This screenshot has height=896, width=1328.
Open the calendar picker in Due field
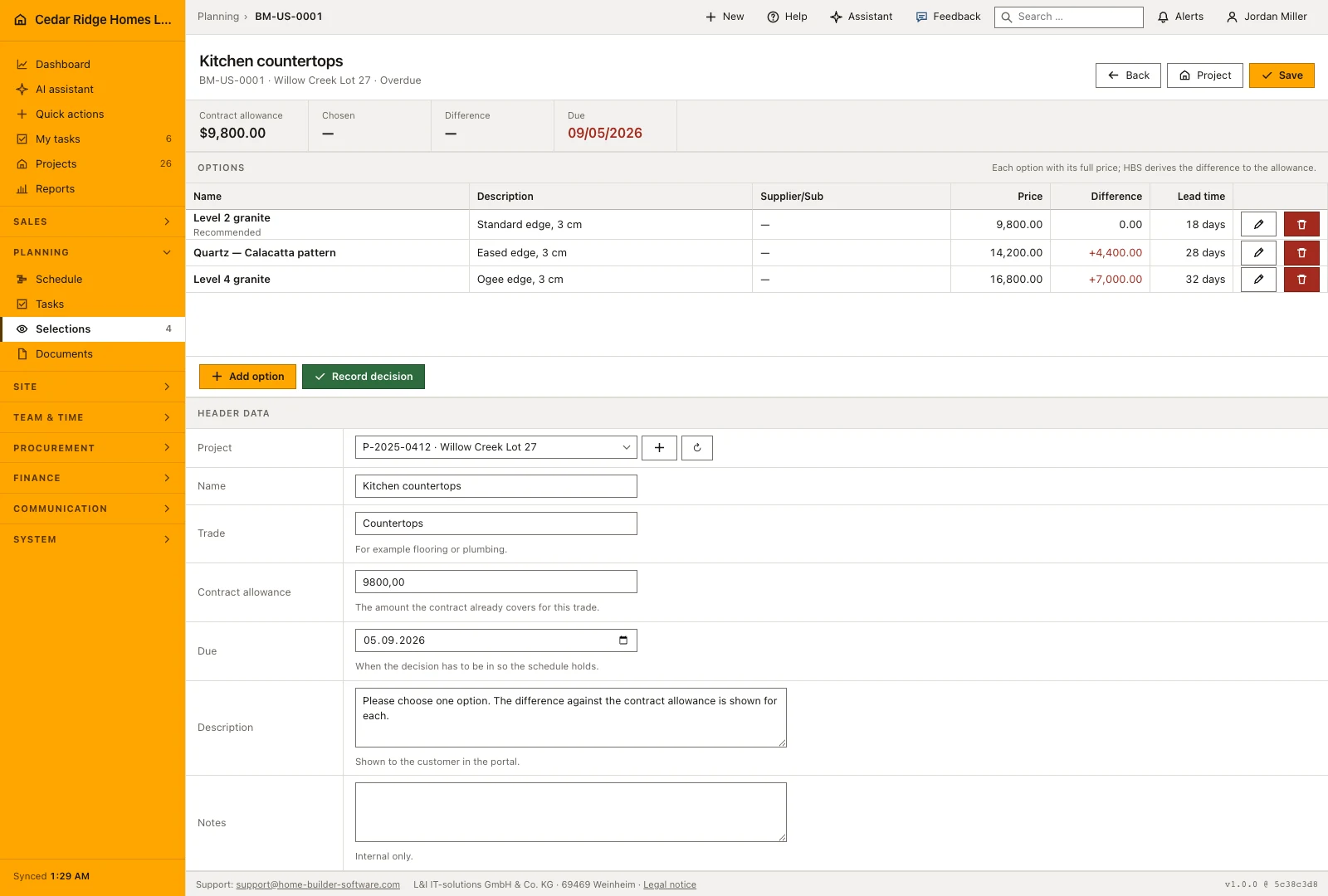[623, 640]
